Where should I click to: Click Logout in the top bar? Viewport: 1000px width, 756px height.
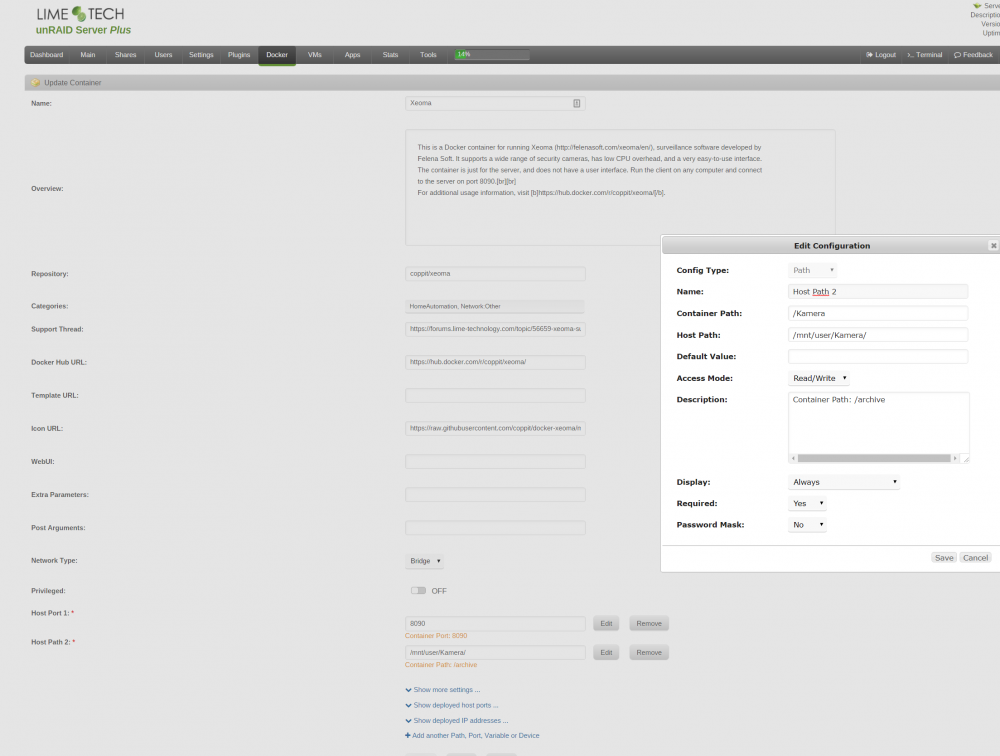[881, 55]
